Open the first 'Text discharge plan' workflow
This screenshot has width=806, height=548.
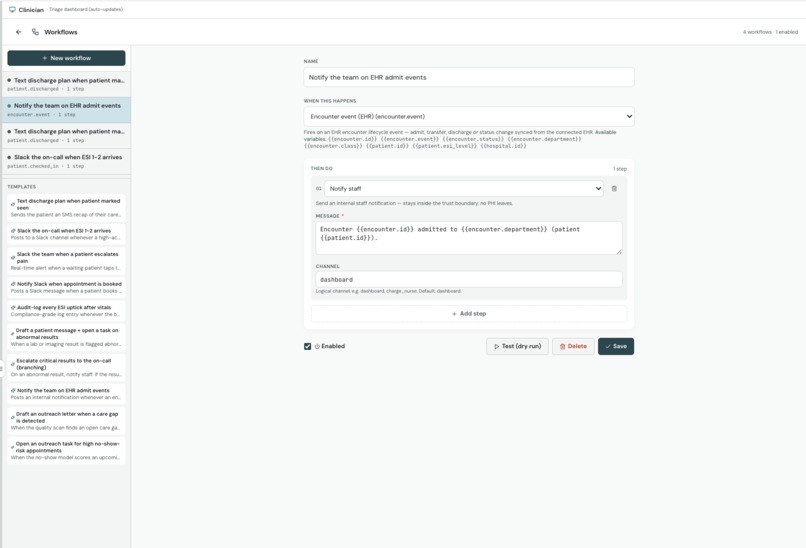pyautogui.click(x=66, y=84)
